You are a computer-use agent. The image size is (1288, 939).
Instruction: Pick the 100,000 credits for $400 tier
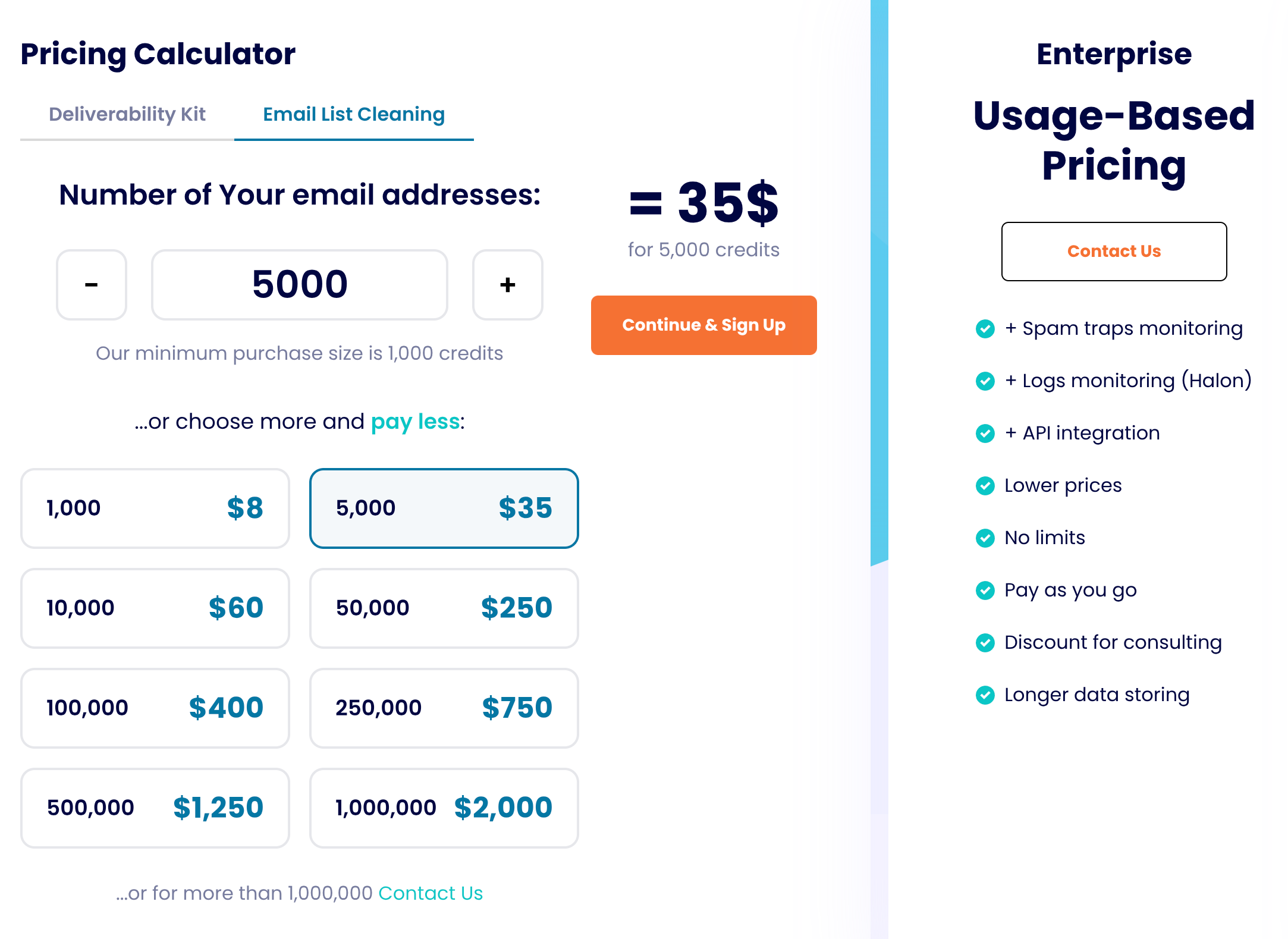tap(155, 708)
